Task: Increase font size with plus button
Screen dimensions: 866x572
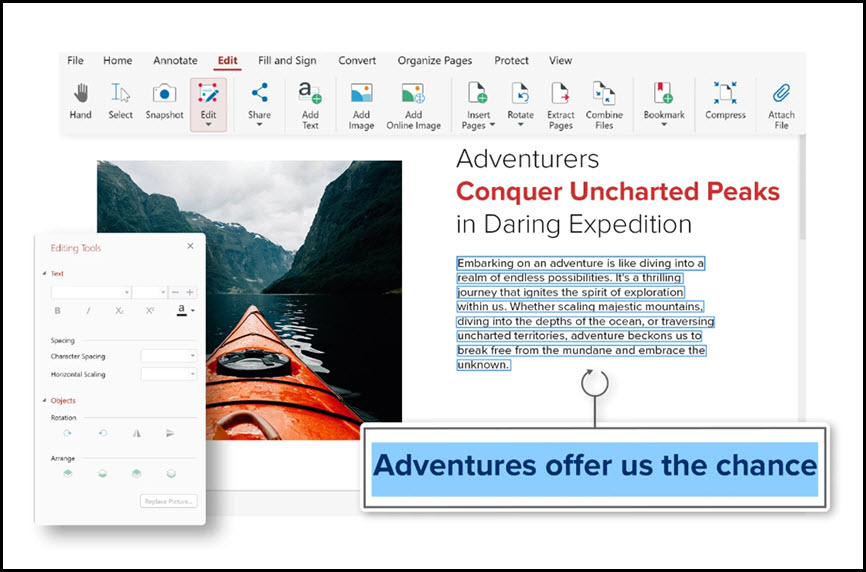Action: pos(190,292)
